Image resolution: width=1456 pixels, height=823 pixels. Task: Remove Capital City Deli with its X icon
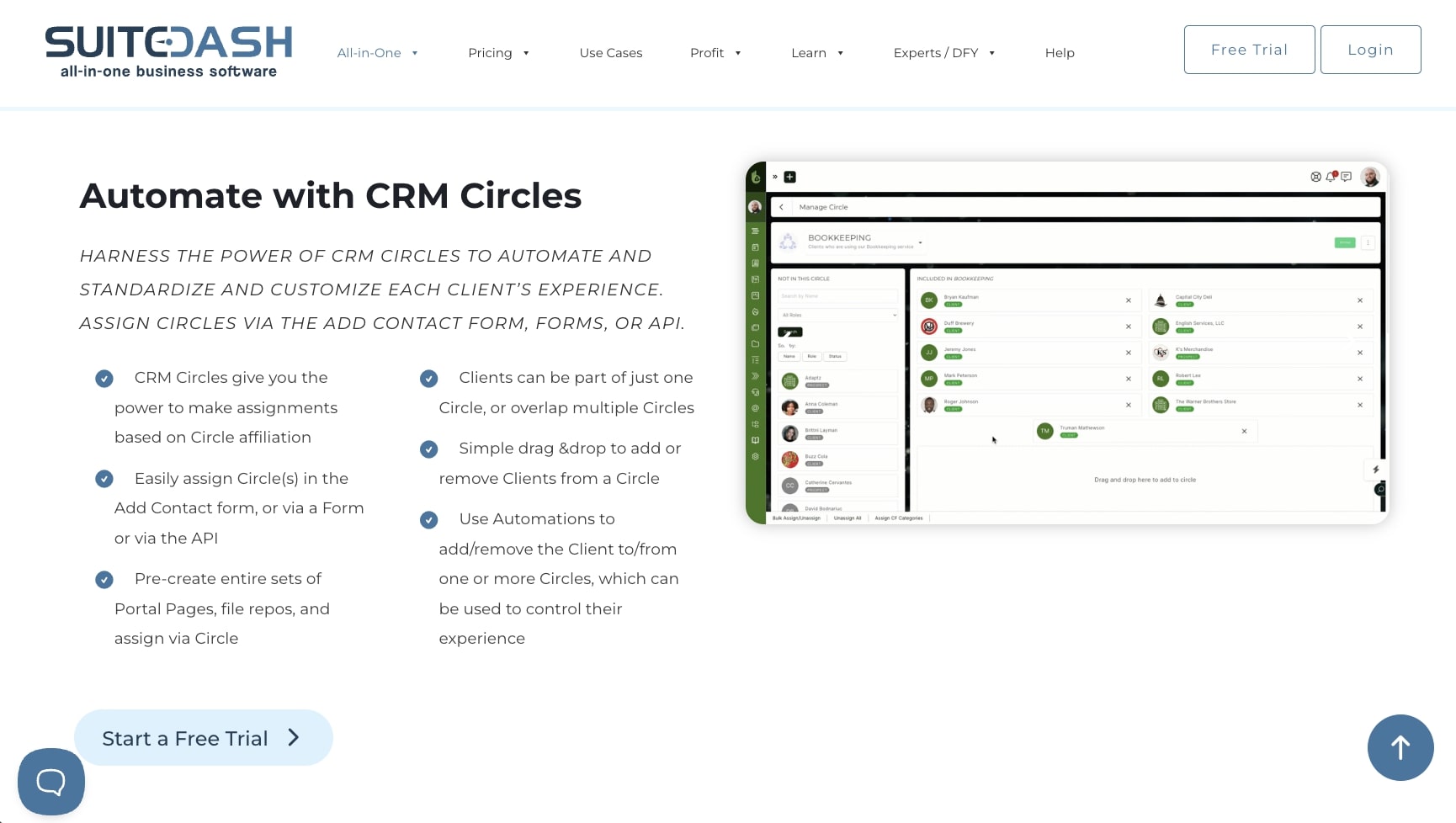[1360, 300]
